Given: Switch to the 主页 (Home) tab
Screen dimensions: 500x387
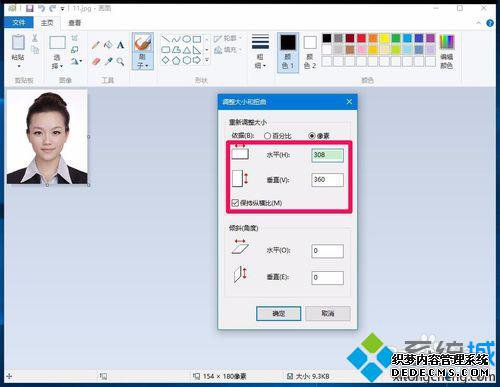Looking at the screenshot, I should coord(47,23).
